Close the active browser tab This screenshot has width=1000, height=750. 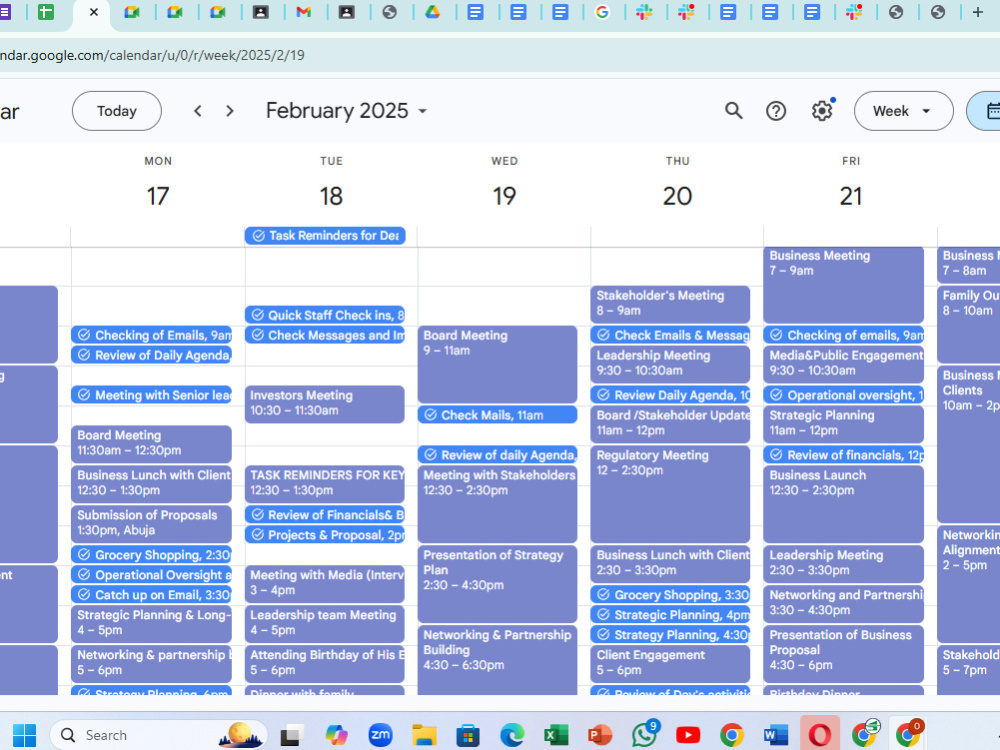pos(94,12)
